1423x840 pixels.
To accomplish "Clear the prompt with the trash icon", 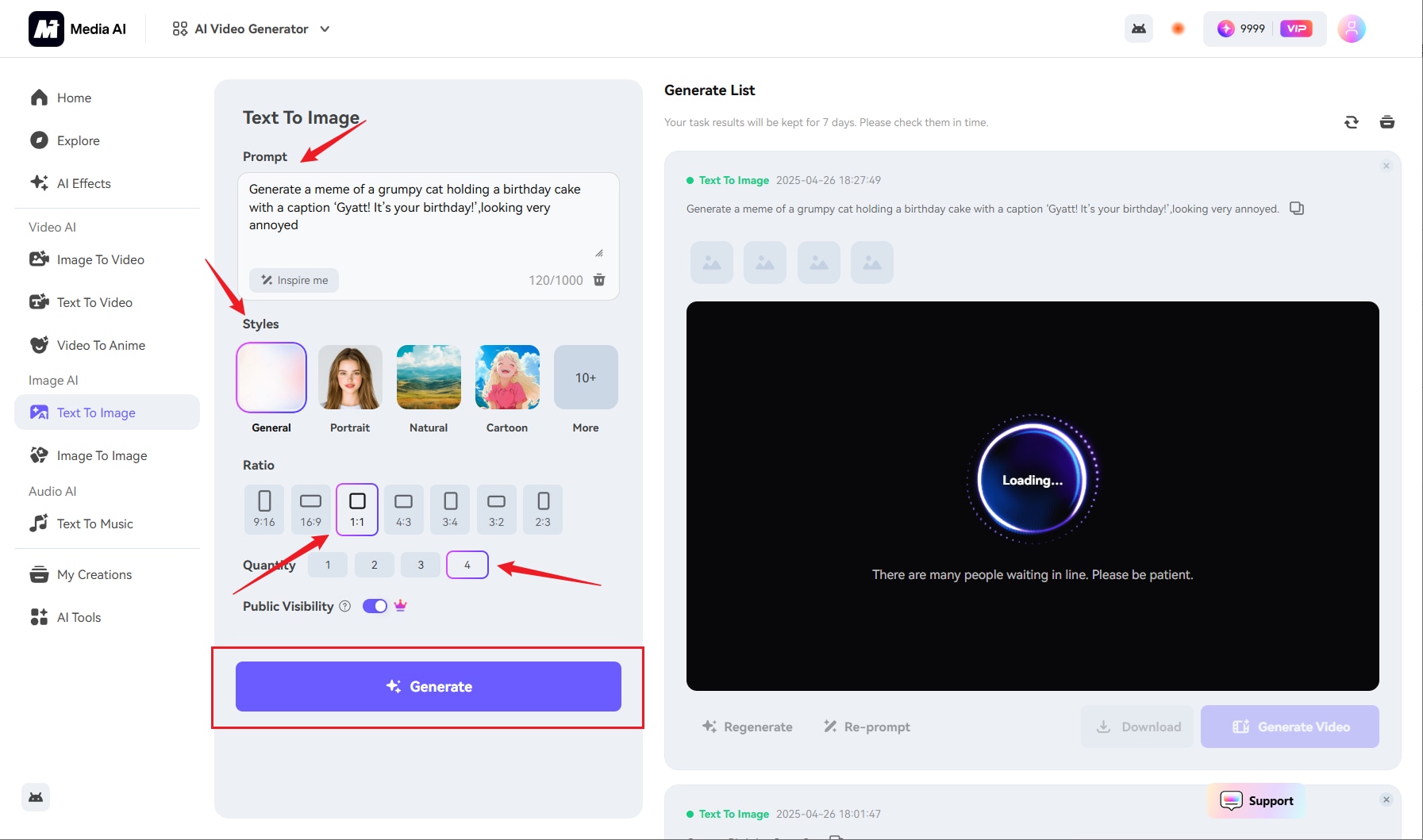I will pos(599,280).
